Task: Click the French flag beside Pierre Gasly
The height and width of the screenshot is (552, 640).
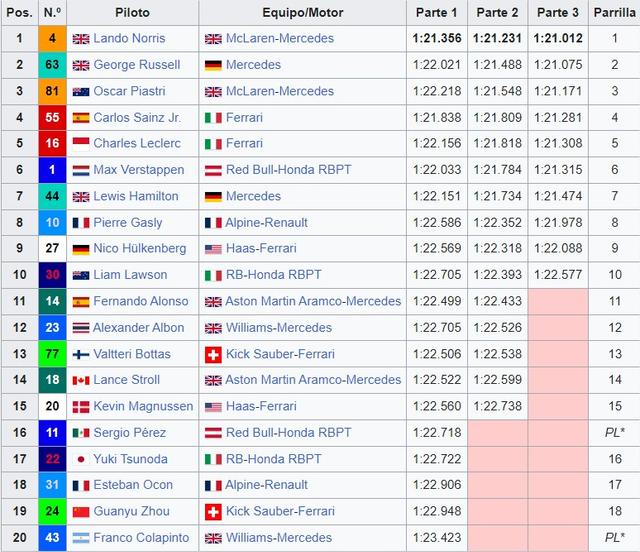Action: (81, 223)
